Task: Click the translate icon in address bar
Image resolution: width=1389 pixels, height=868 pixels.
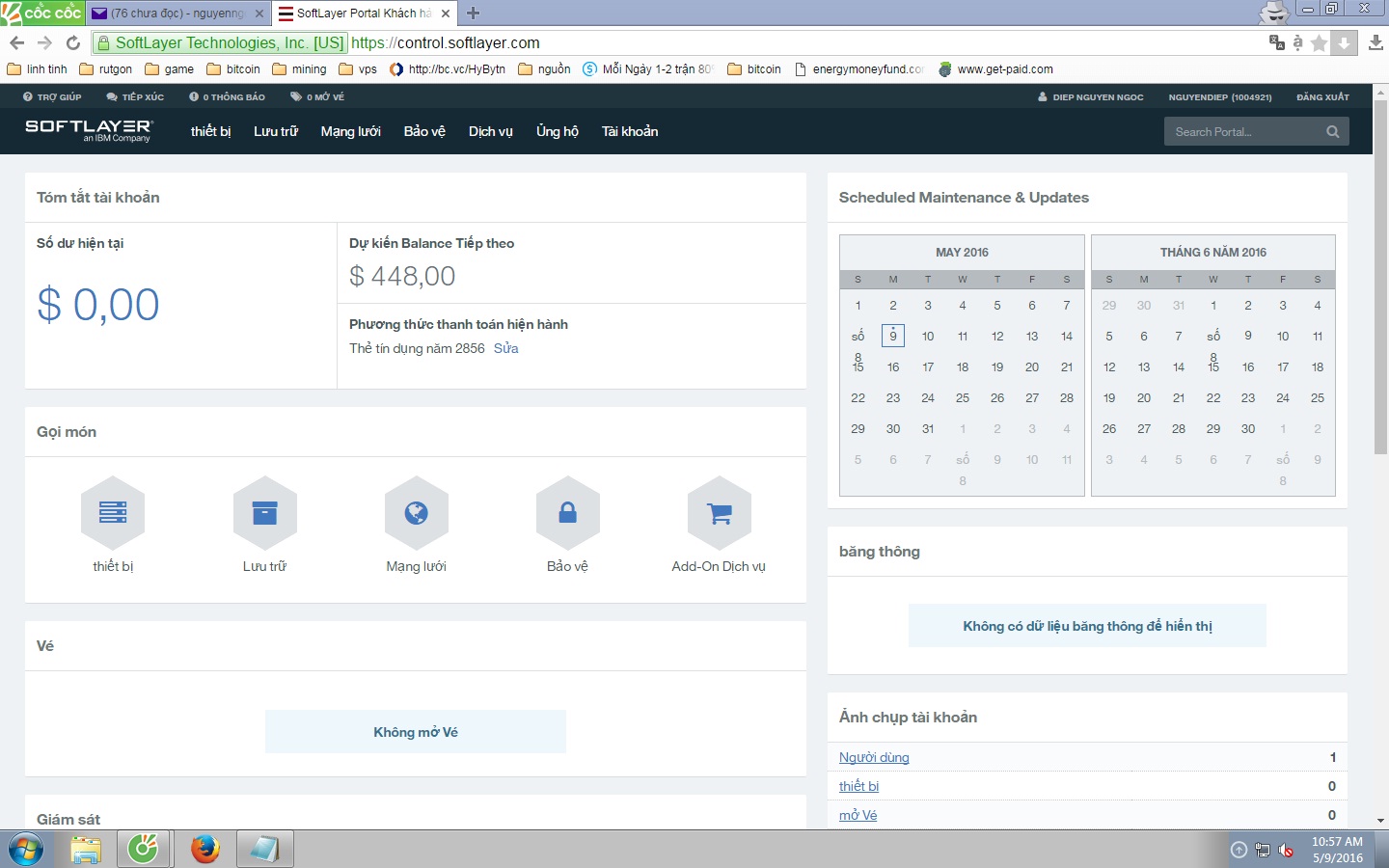Action: (1277, 42)
